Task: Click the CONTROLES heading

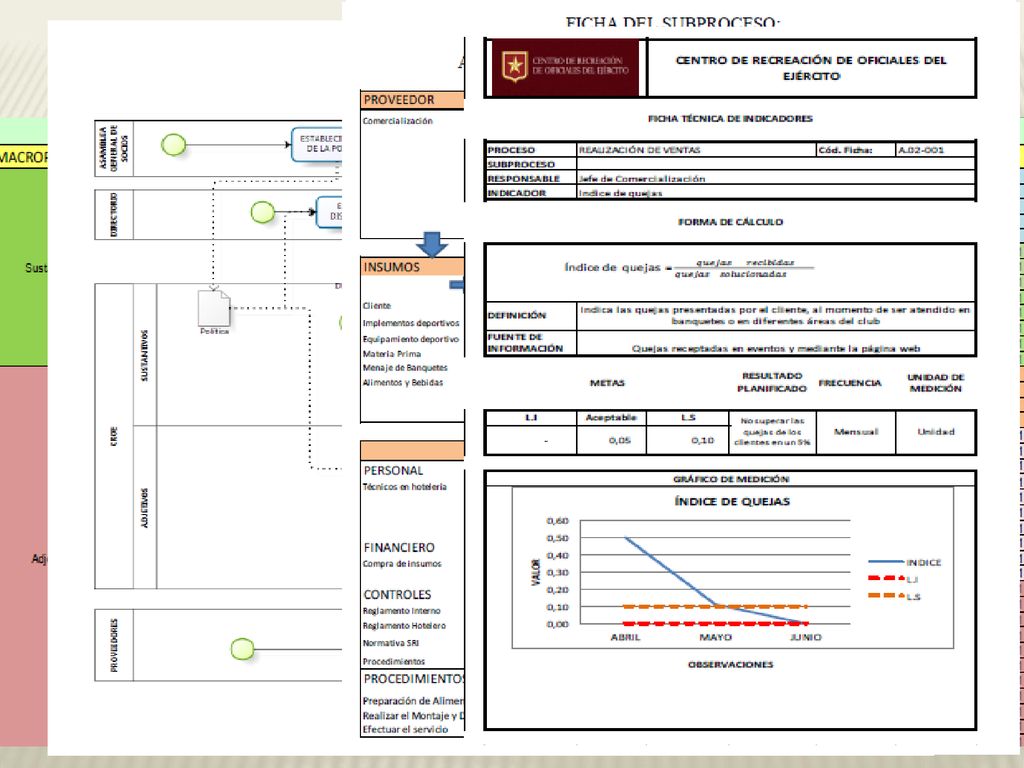Action: (397, 594)
